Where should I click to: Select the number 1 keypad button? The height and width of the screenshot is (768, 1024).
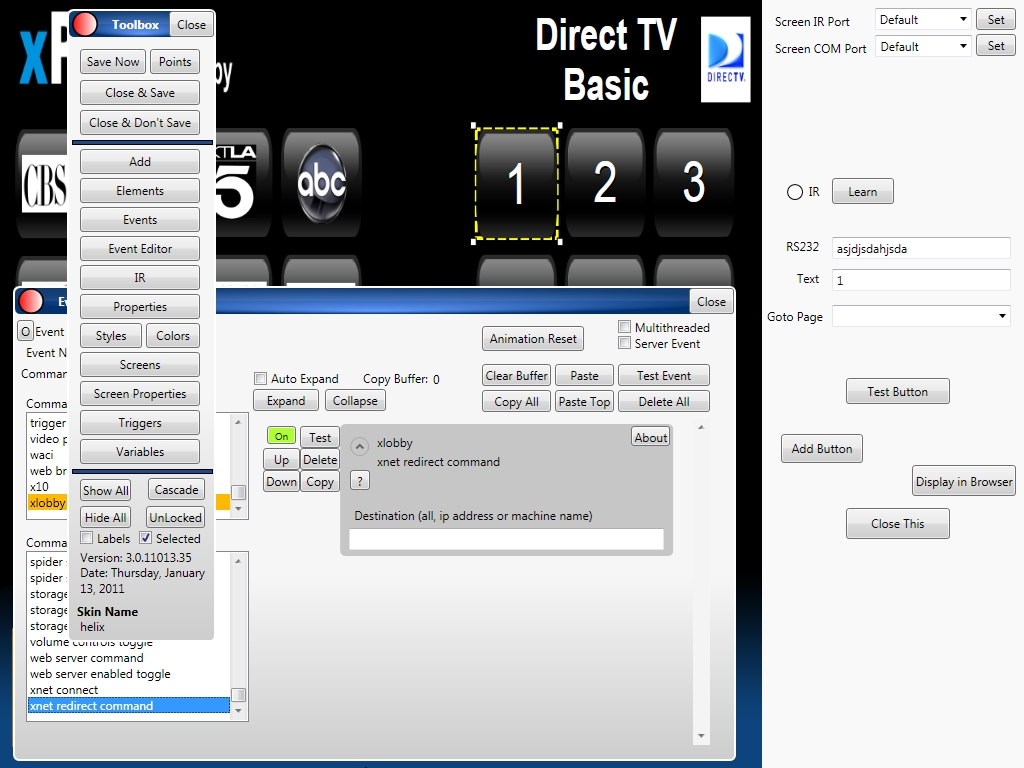[x=516, y=184]
